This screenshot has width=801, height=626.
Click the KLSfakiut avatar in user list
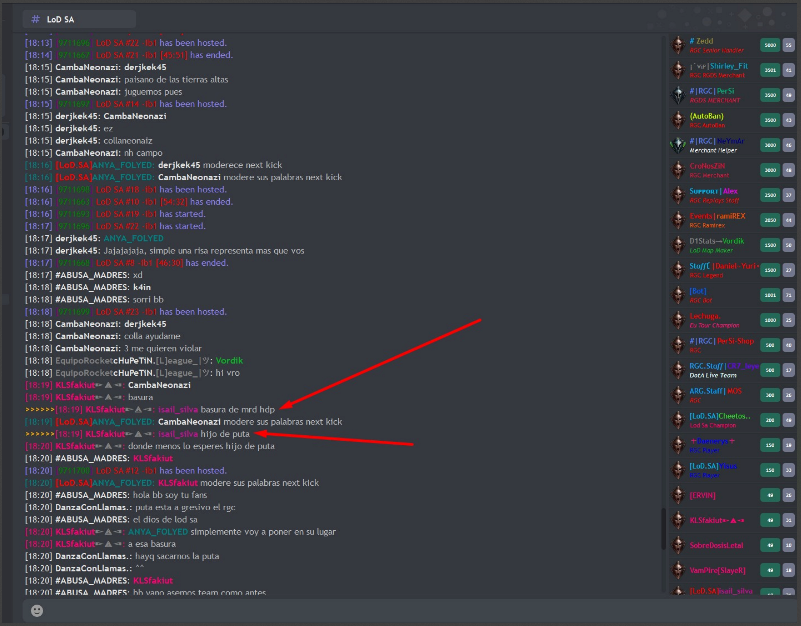(x=678, y=520)
